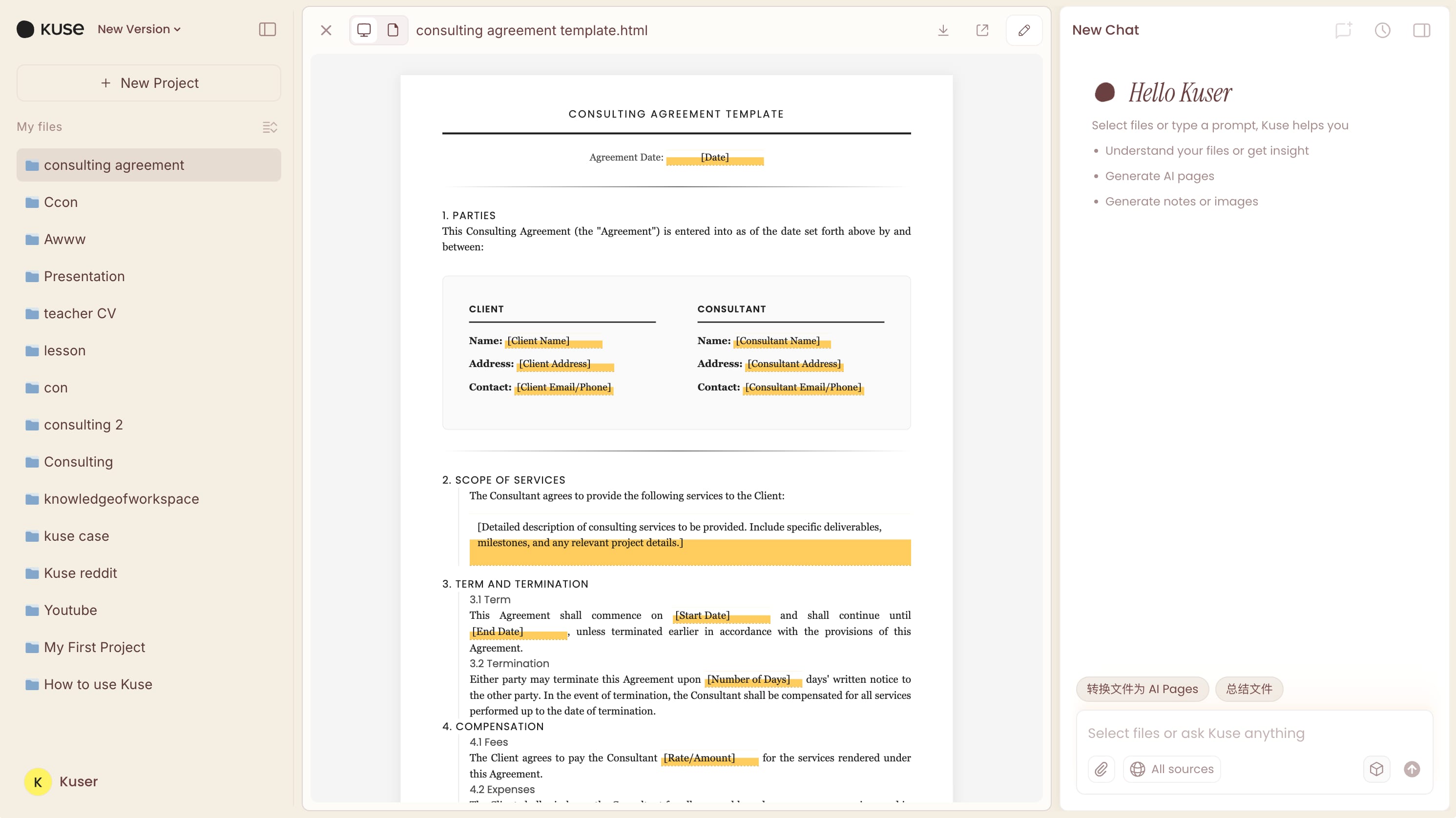Open document in a new window
This screenshot has height=818, width=1456.
(982, 30)
